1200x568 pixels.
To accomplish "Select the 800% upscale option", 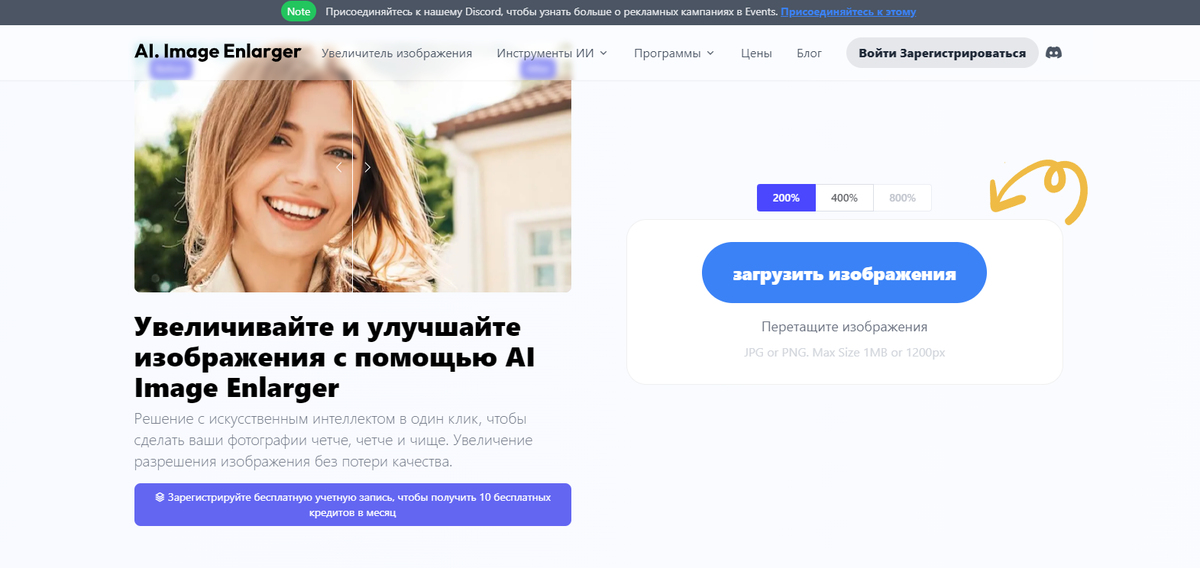I will point(902,198).
